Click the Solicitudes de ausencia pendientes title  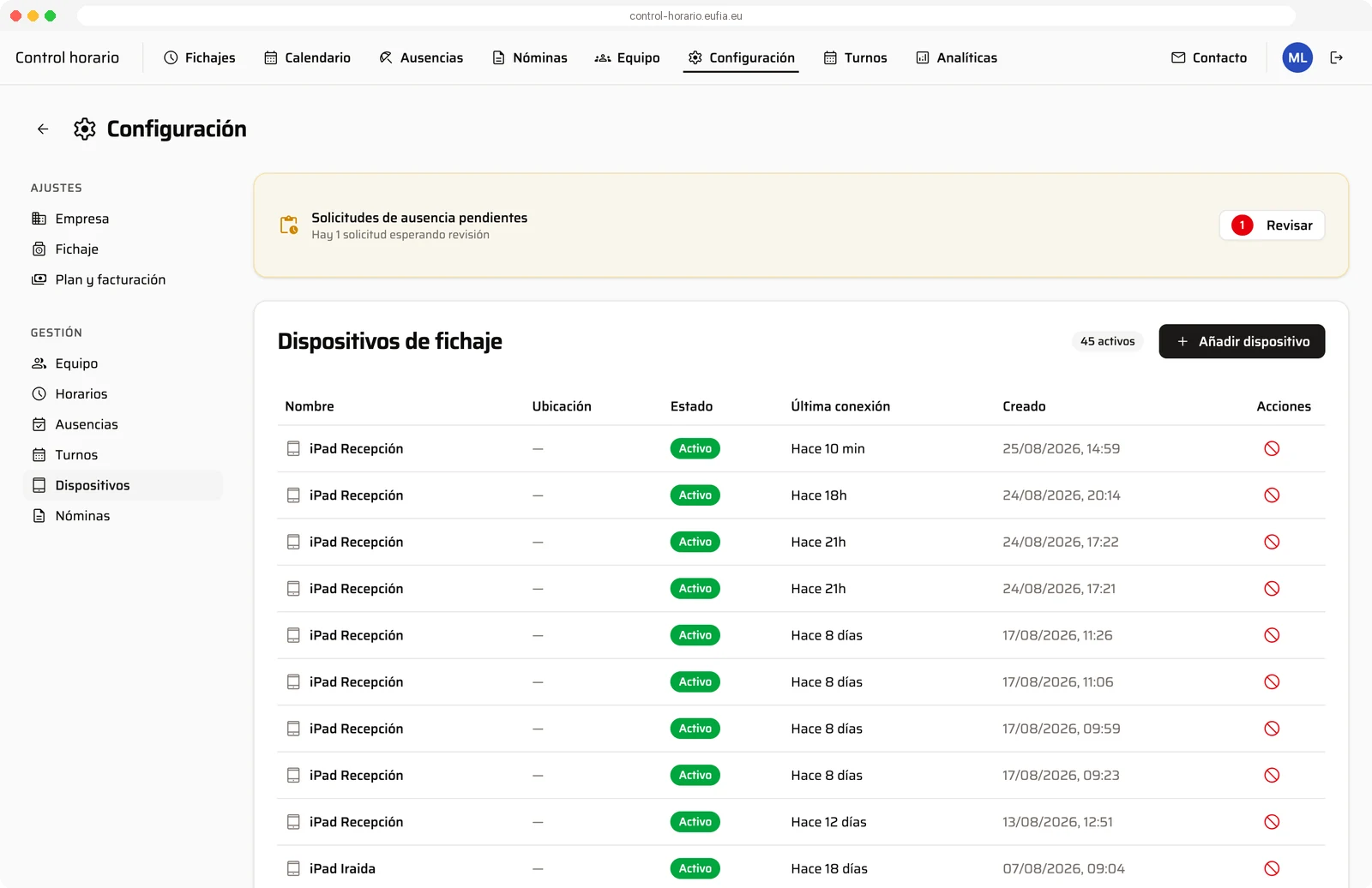(419, 218)
